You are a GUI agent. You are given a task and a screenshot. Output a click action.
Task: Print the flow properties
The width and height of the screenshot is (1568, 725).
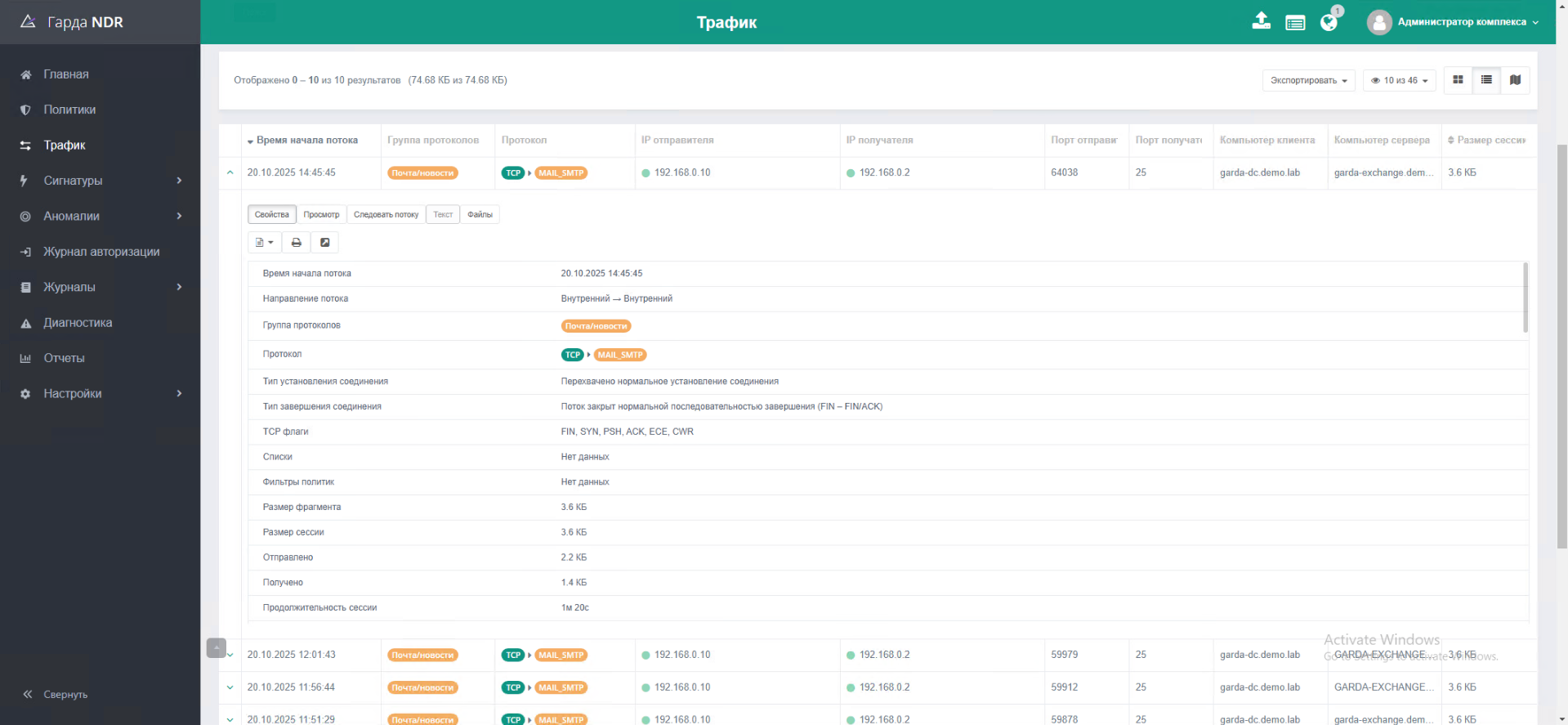tap(297, 243)
